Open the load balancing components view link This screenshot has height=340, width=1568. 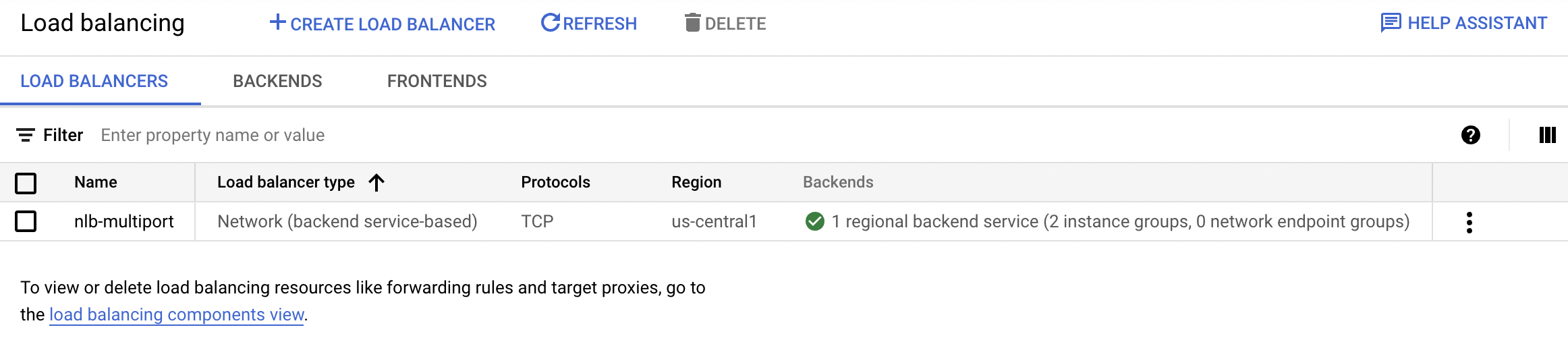[176, 314]
